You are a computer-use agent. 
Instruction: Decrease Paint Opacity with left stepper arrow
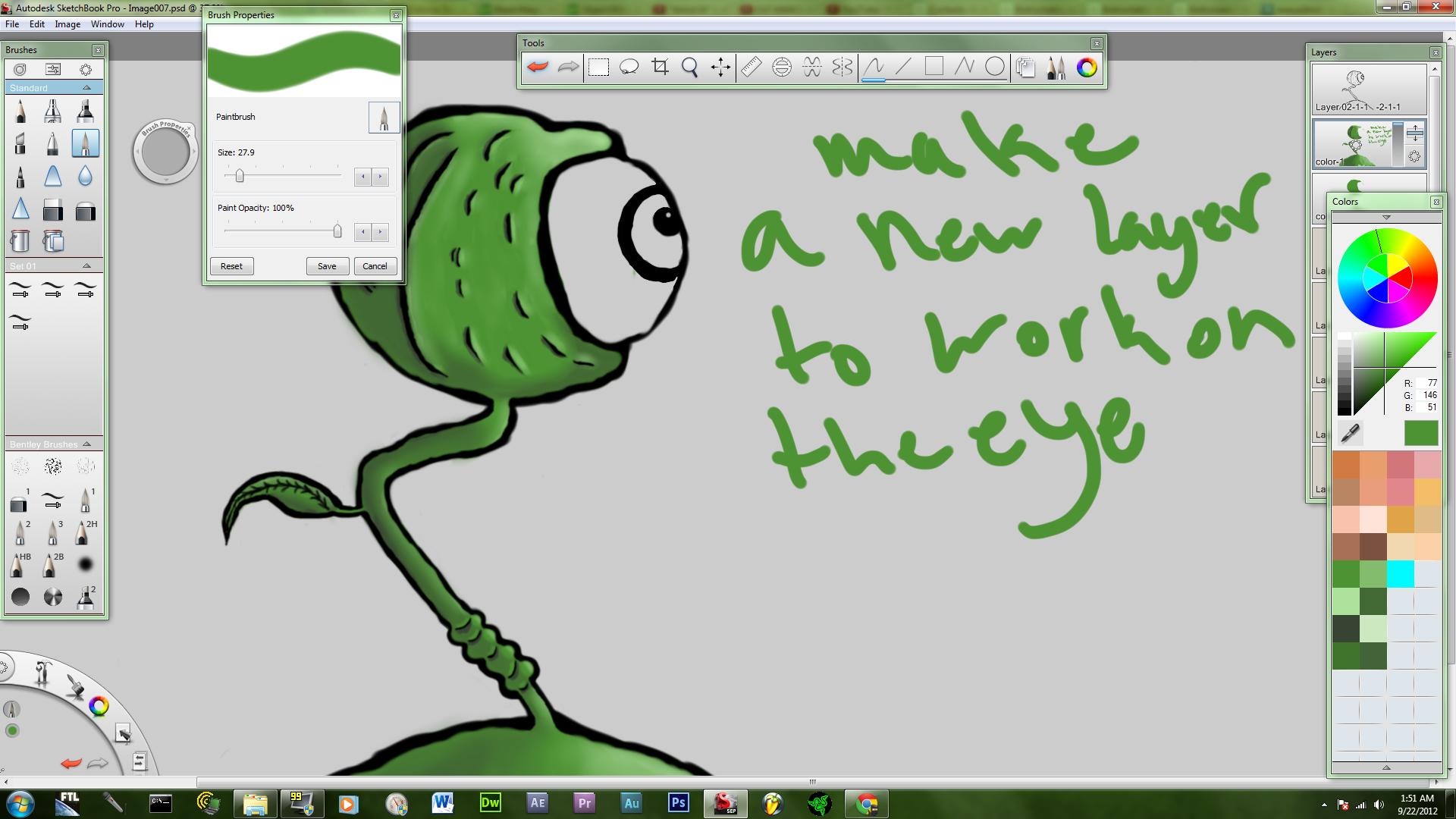[363, 232]
